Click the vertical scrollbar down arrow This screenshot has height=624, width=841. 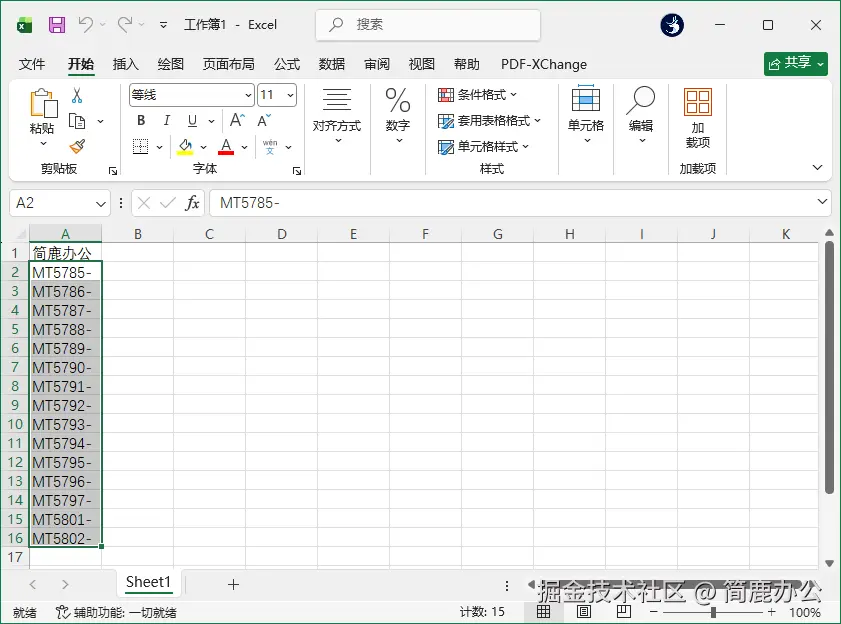pyautogui.click(x=829, y=563)
